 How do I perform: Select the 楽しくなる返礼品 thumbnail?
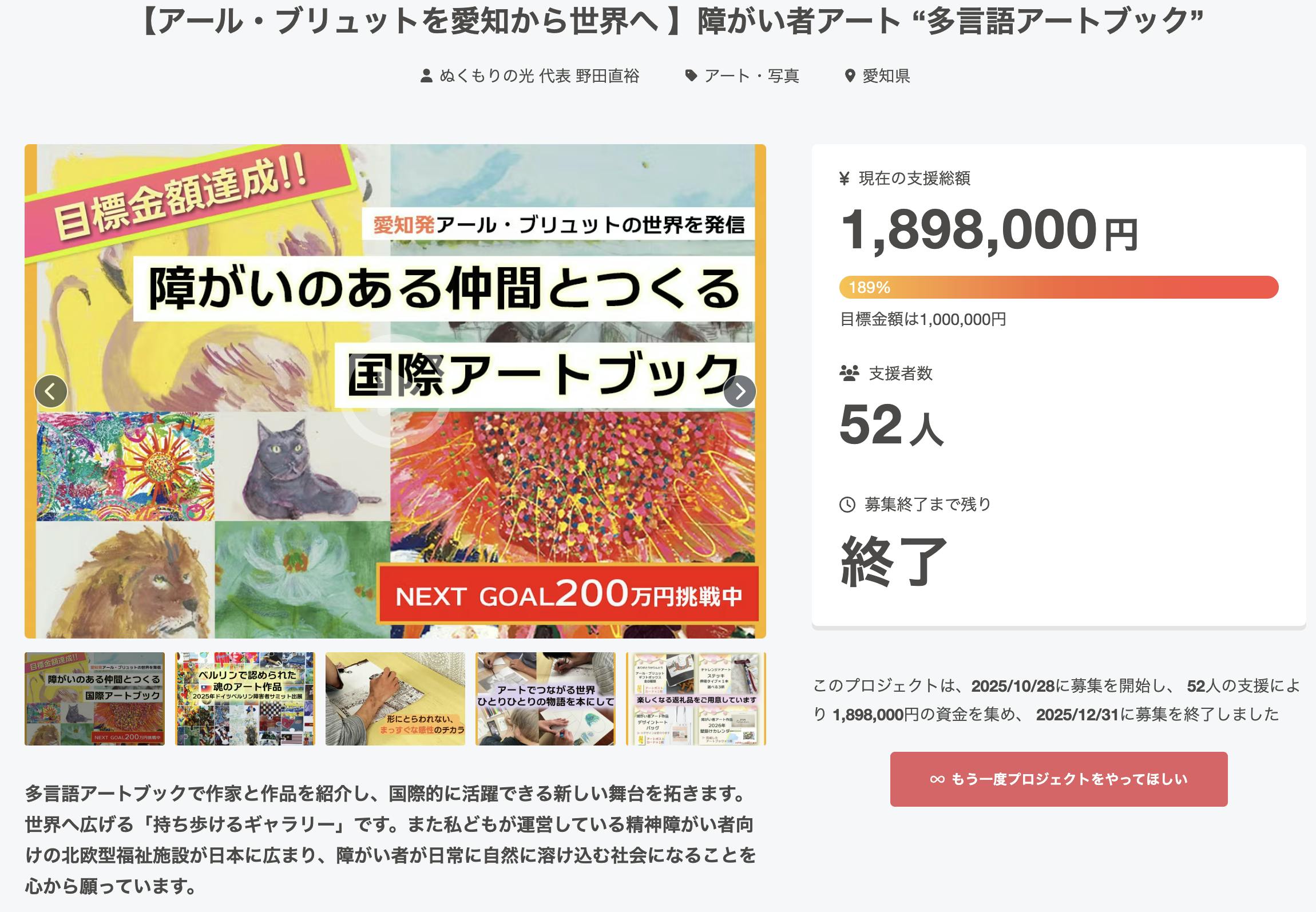[696, 699]
